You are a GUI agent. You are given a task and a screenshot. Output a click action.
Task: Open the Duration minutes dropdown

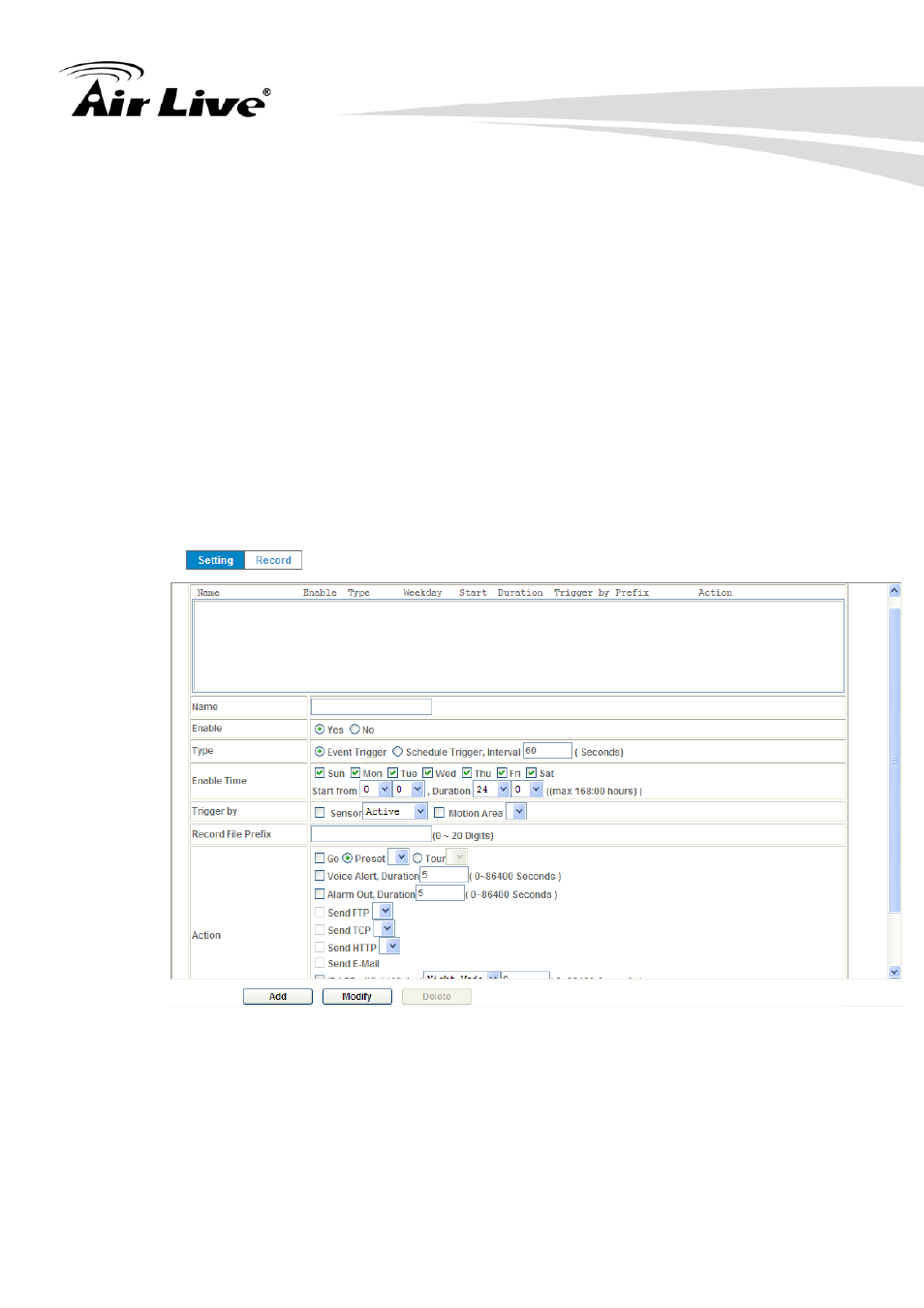527,790
